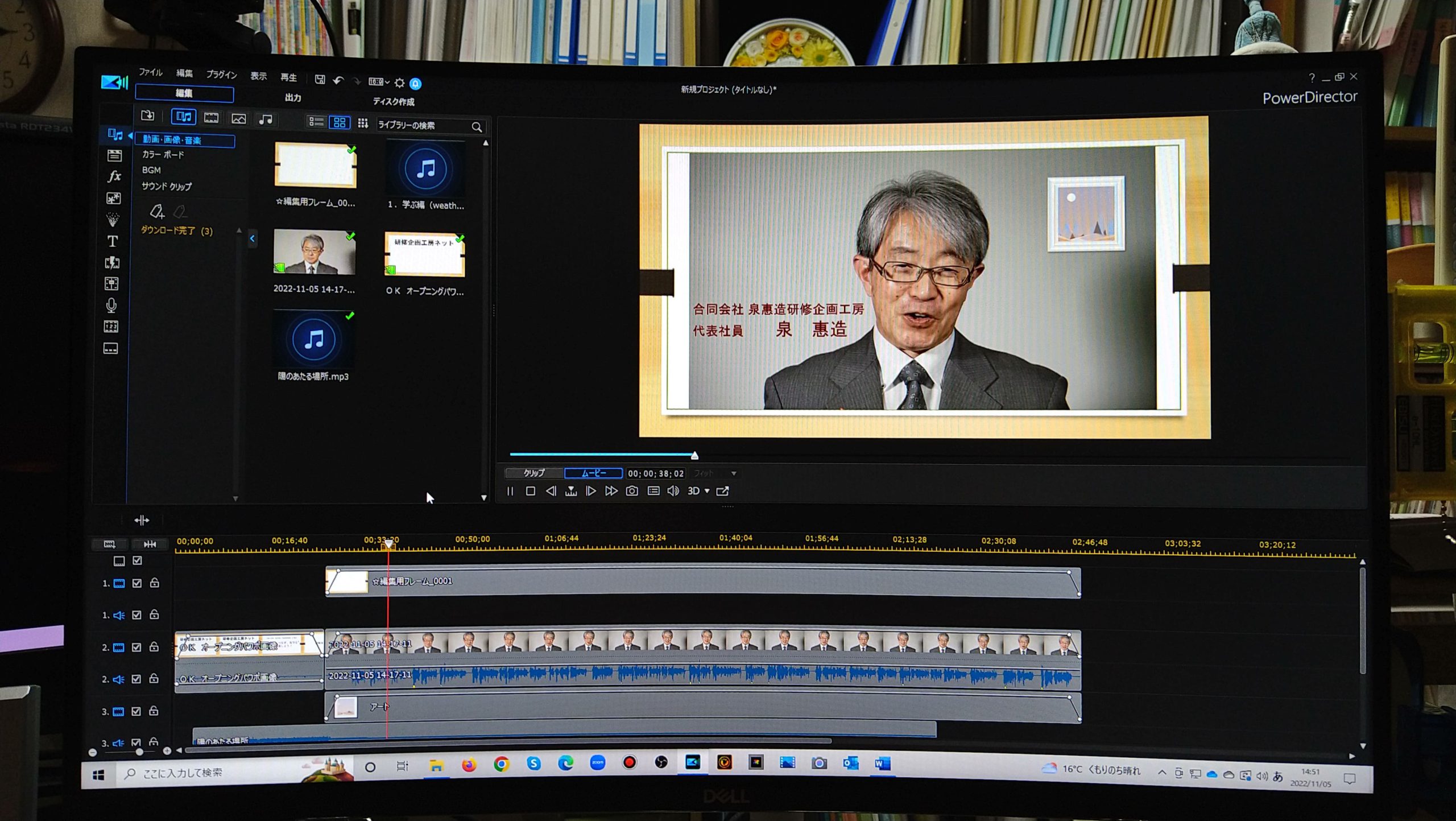Click the timeline zoom slider handle
The height and width of the screenshot is (821, 1456).
(139, 752)
